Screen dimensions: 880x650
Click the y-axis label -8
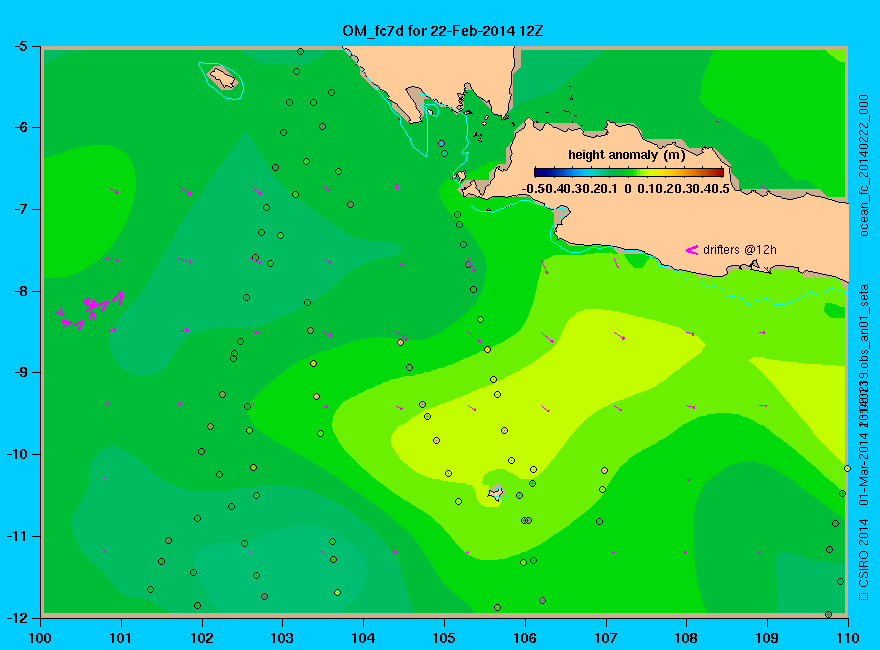[20, 291]
